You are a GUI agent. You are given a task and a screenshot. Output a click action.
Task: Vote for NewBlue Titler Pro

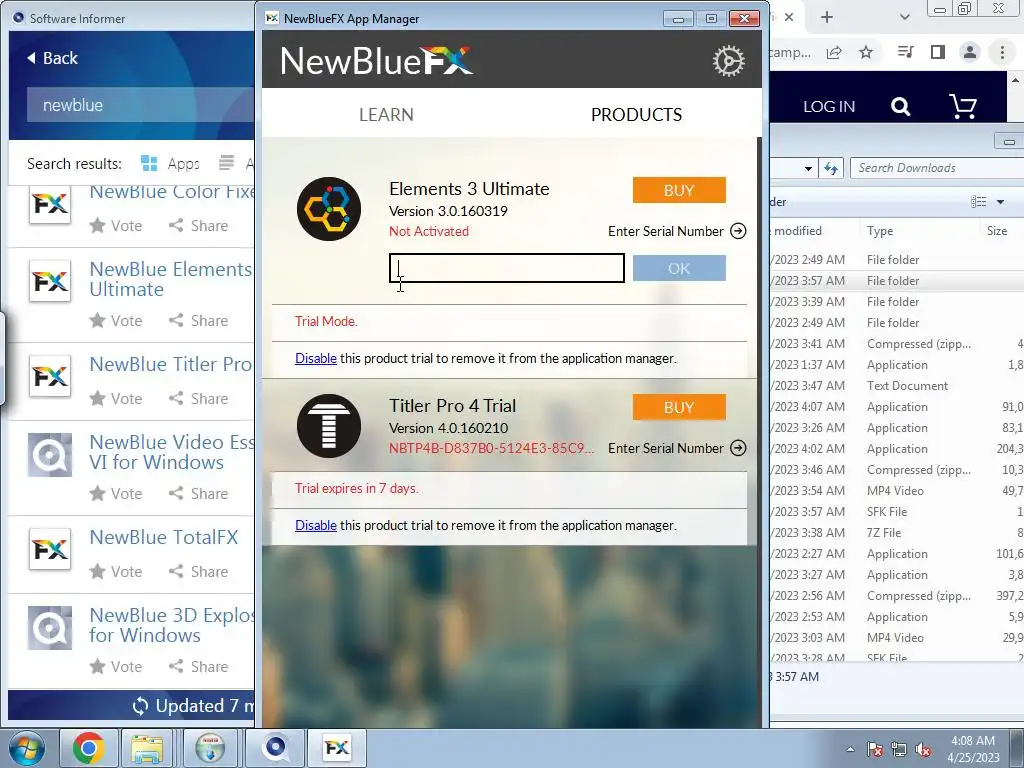point(116,398)
